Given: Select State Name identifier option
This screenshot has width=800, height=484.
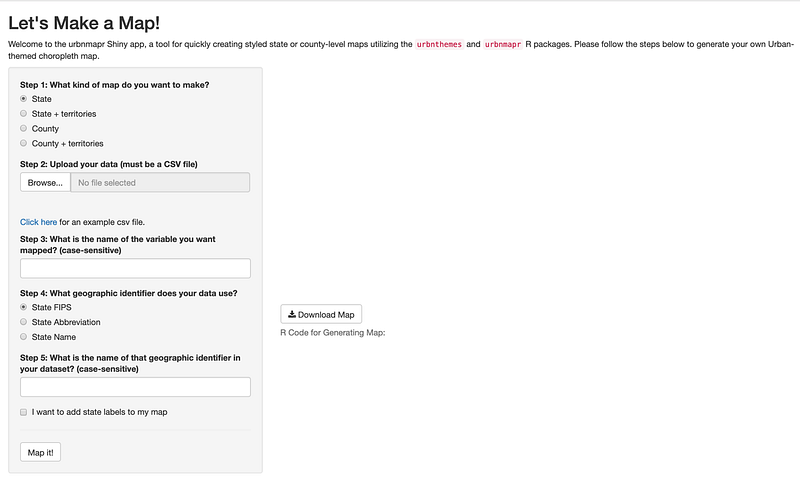Looking at the screenshot, I should (x=23, y=336).
